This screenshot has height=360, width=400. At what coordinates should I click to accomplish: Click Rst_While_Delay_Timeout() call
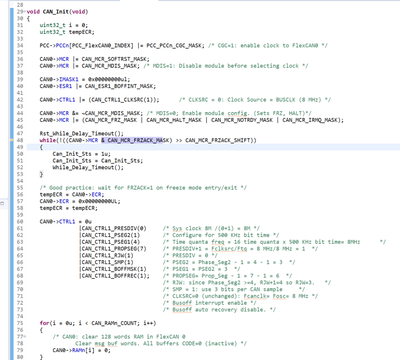(x=82, y=133)
